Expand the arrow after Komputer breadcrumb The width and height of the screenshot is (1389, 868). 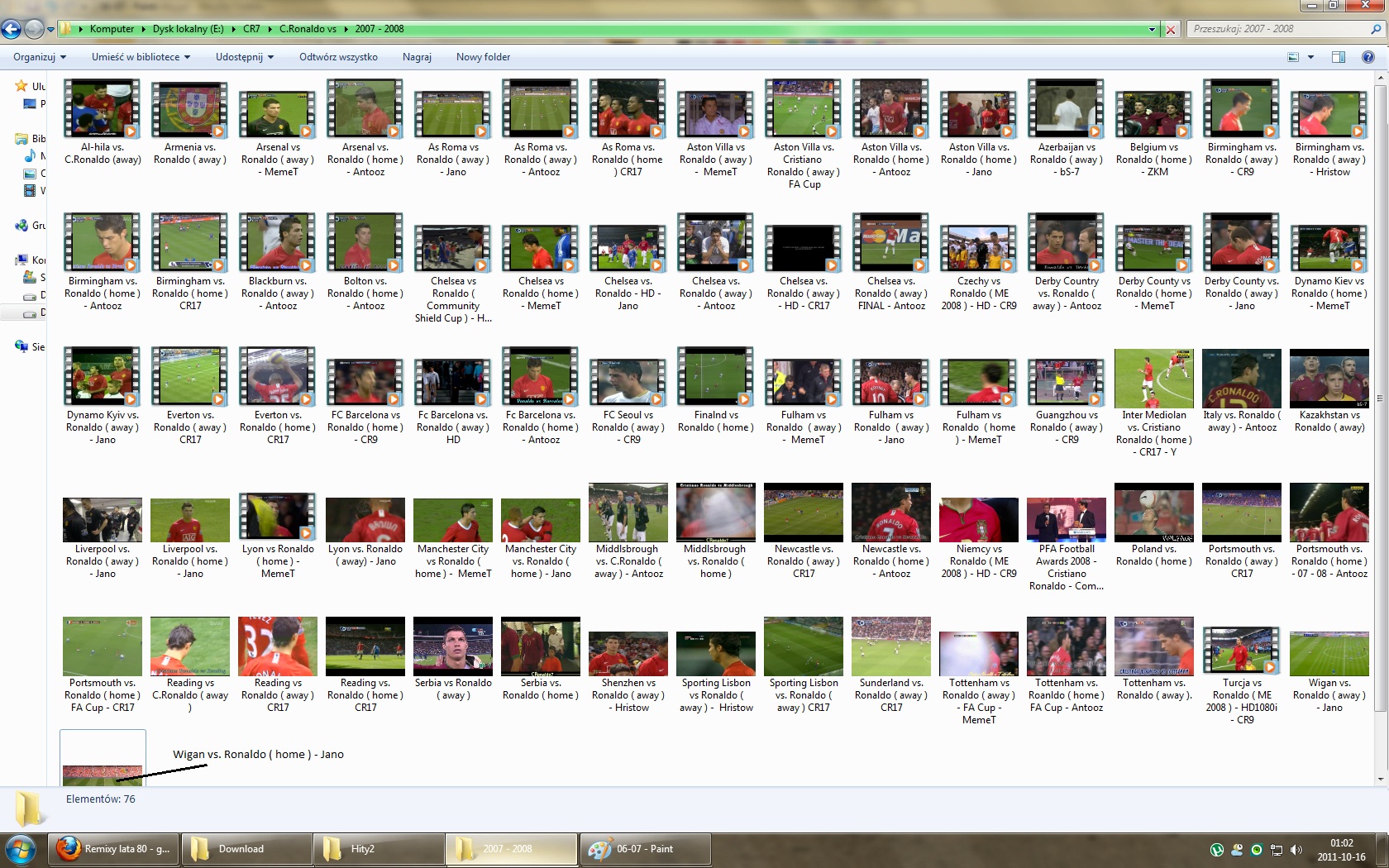143,29
